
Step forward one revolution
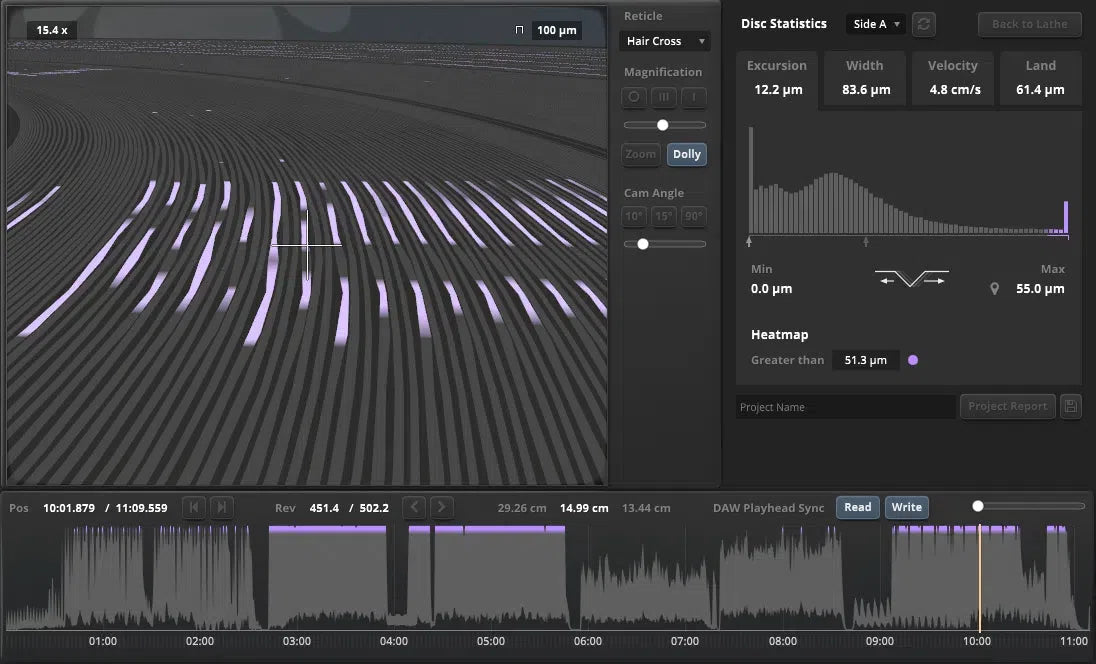[442, 508]
